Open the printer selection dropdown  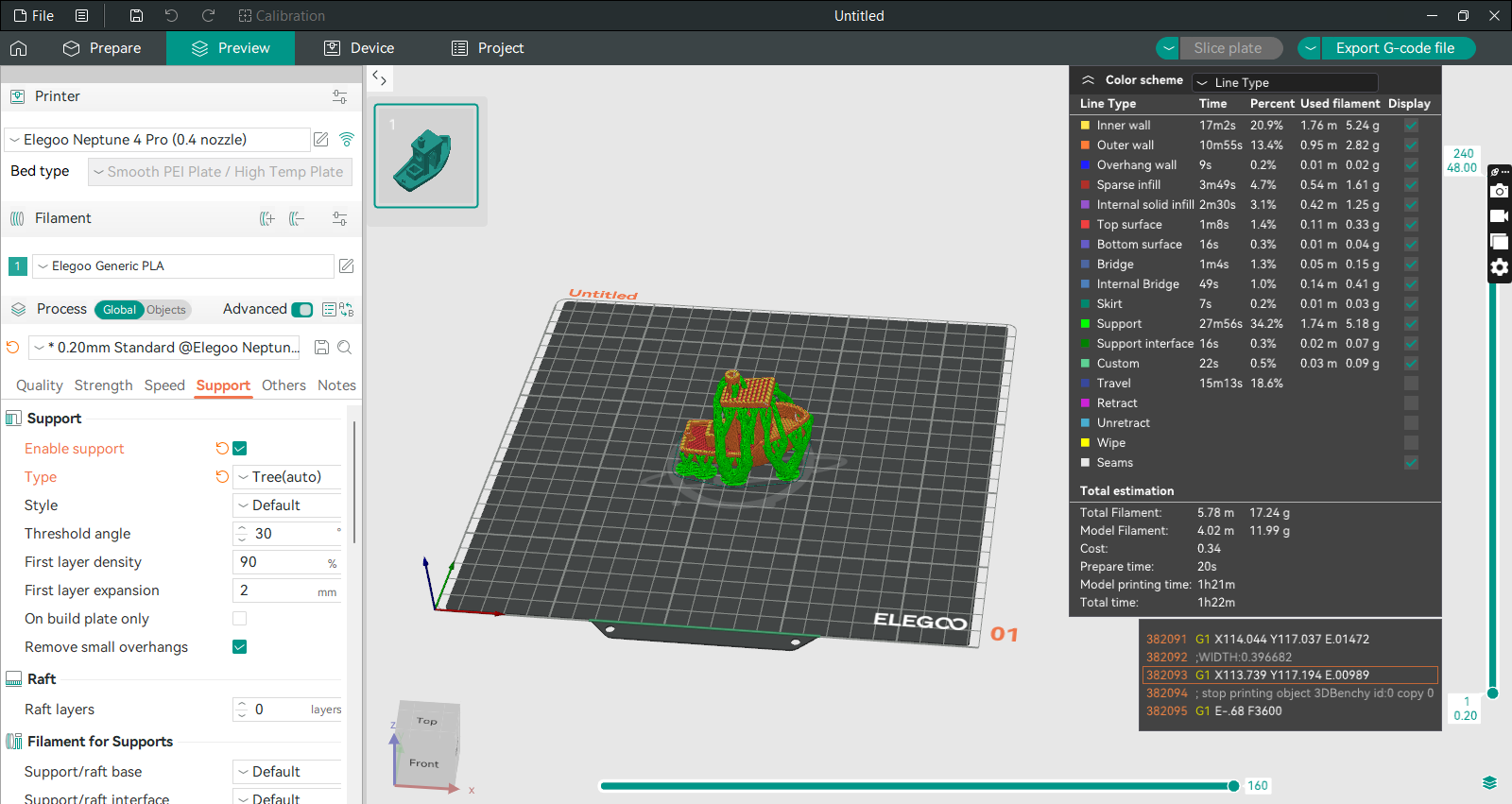(158, 140)
